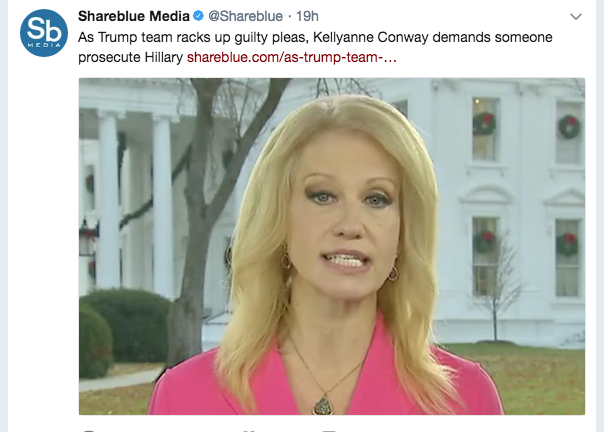Open the Shareblue Media Sb profile avatar

coord(44,33)
